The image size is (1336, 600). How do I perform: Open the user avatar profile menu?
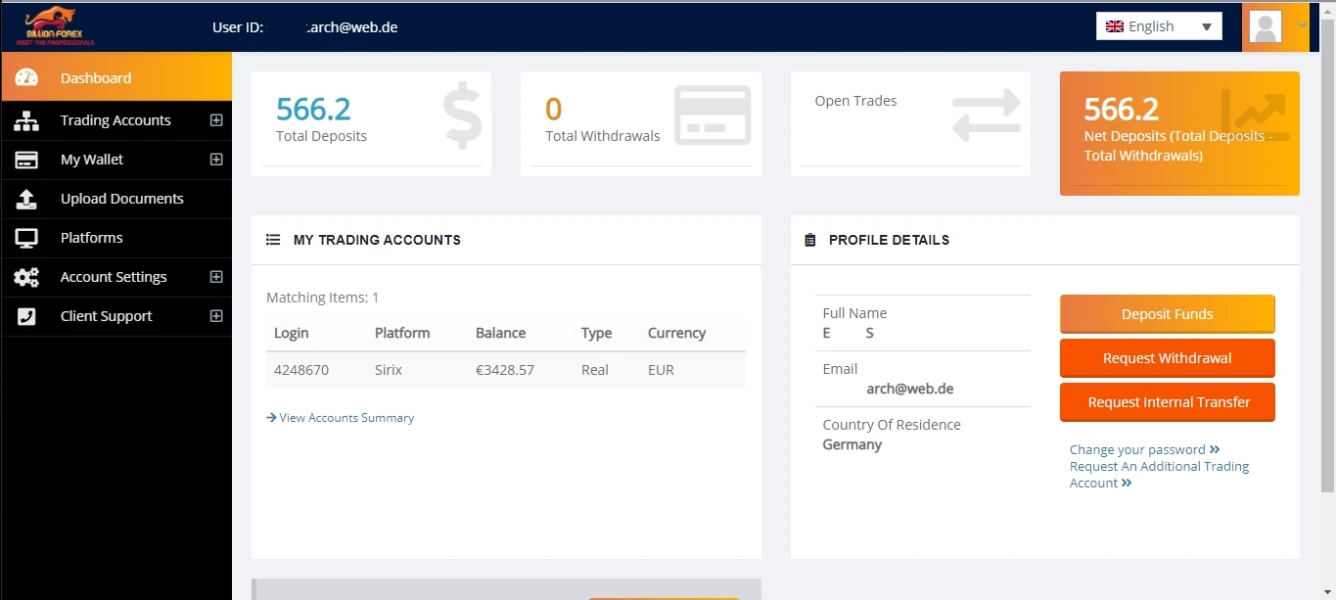point(1266,27)
